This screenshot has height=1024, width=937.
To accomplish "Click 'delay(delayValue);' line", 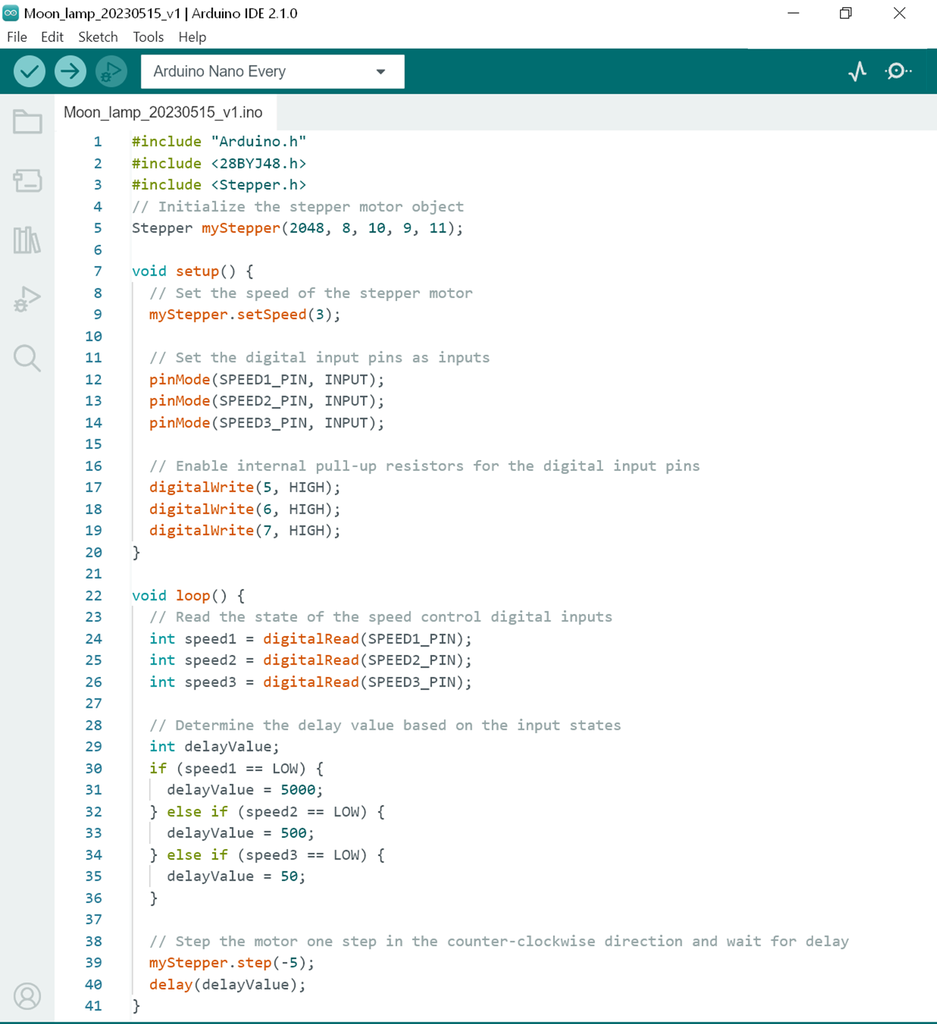I will (x=227, y=984).
